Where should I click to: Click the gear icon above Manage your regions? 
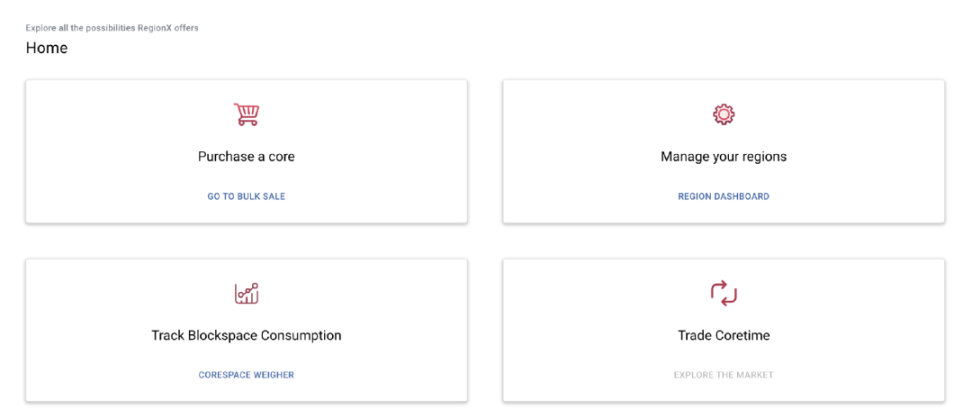723,115
